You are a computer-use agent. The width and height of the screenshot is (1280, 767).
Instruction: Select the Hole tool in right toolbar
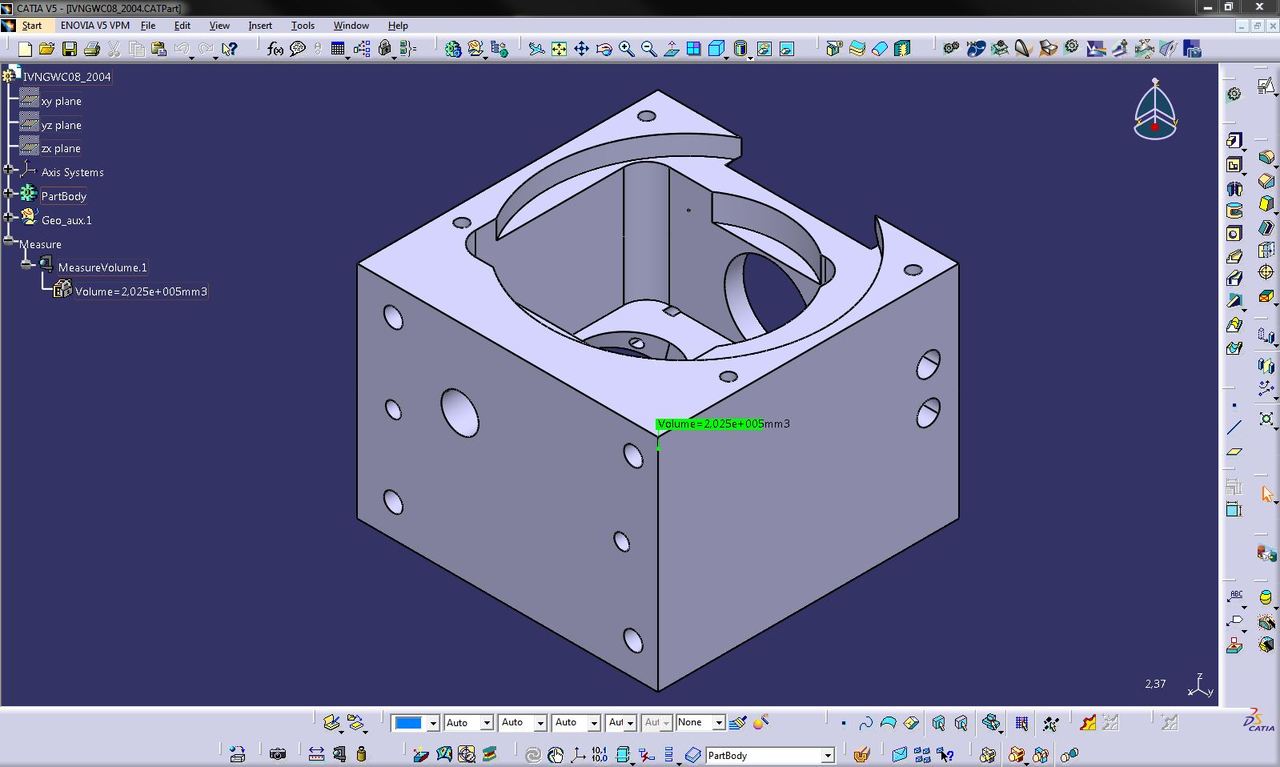pyautogui.click(x=1234, y=233)
